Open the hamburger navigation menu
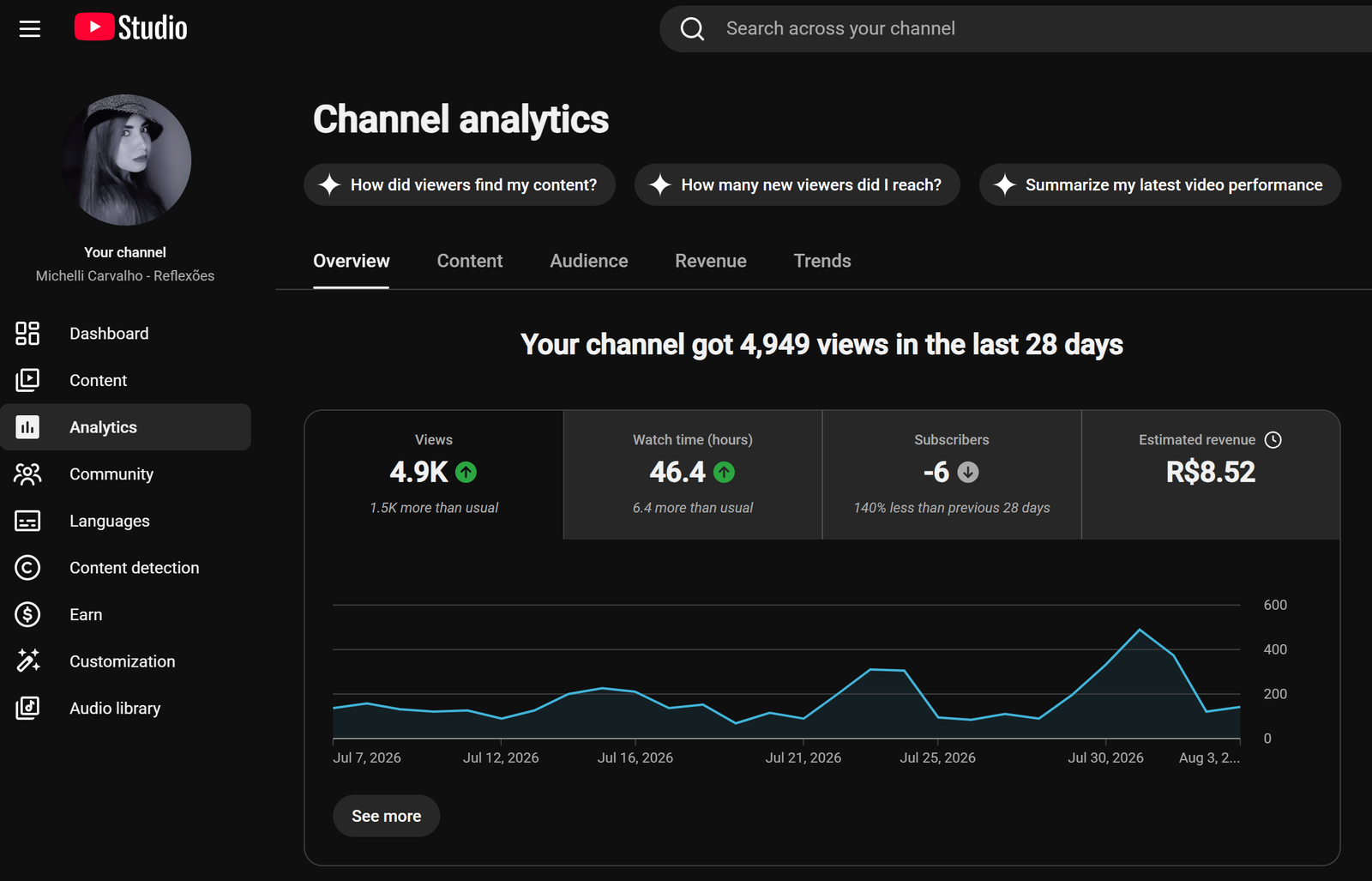The width and height of the screenshot is (1372, 881). click(x=30, y=29)
